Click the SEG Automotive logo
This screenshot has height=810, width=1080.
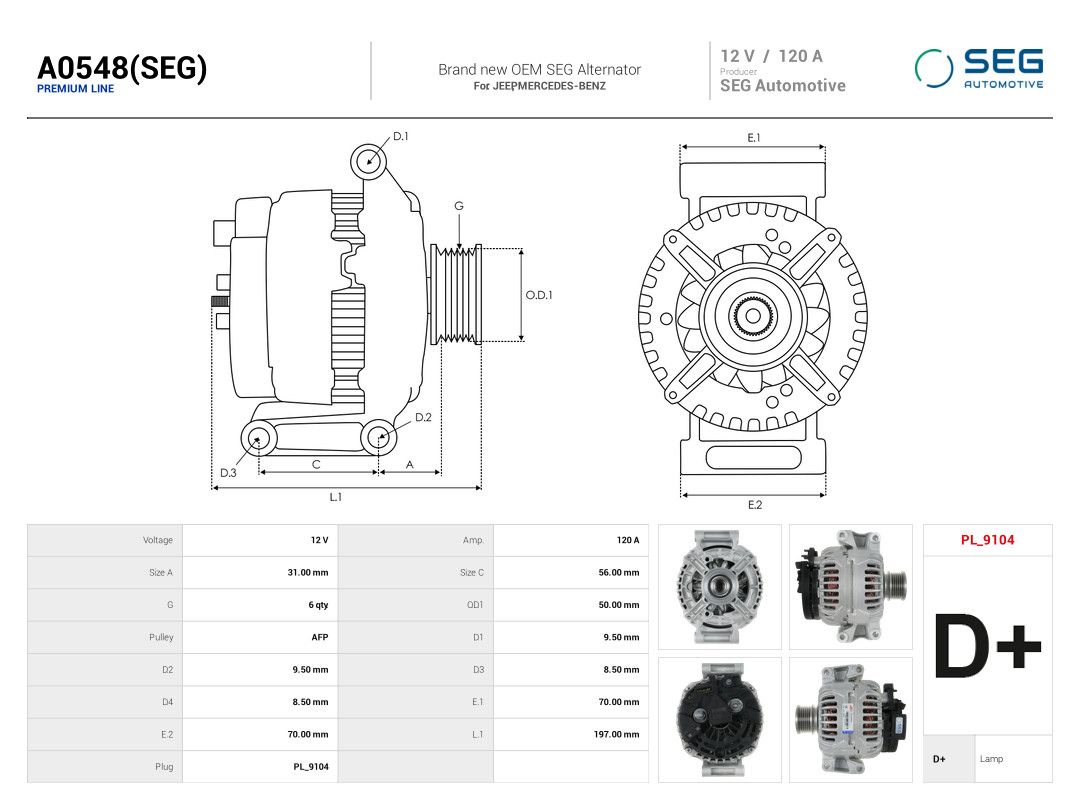coord(979,68)
